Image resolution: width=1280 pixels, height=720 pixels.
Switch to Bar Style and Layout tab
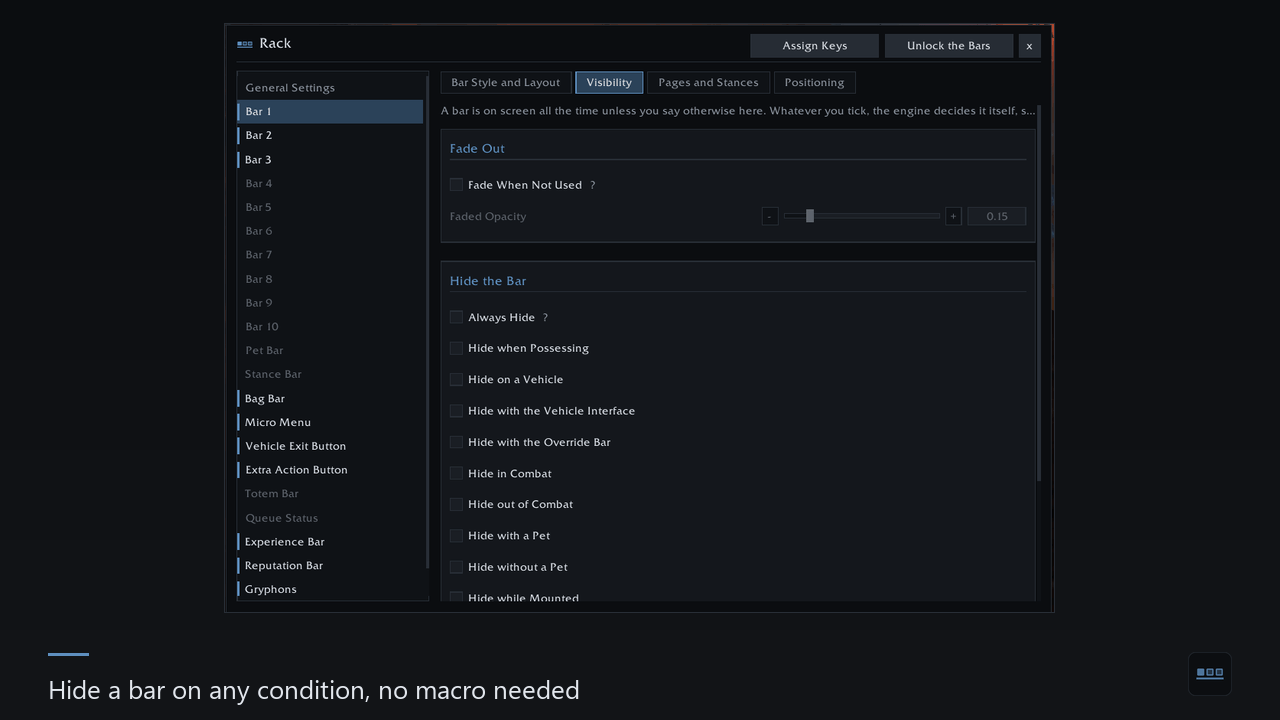click(506, 83)
